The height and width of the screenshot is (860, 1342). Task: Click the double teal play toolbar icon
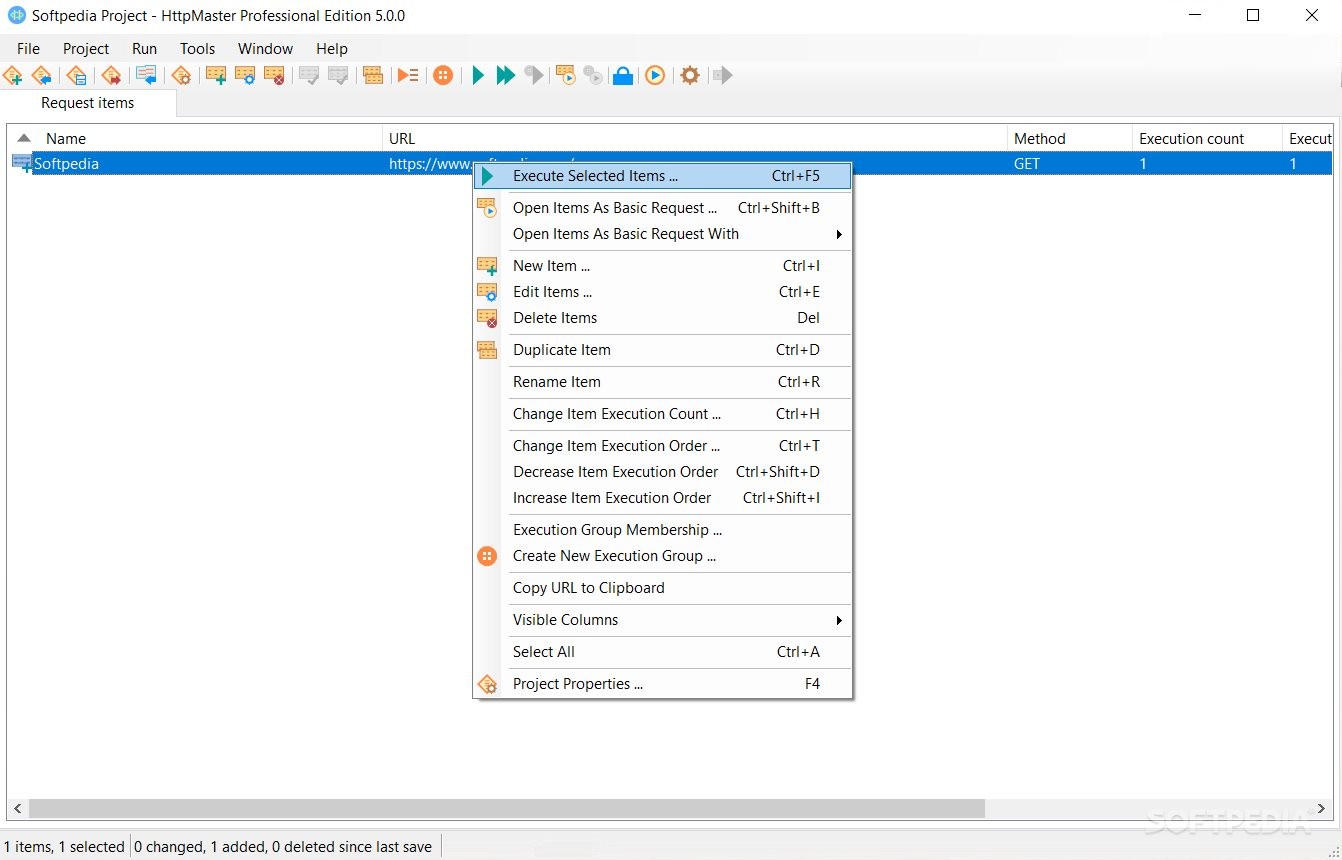click(506, 75)
